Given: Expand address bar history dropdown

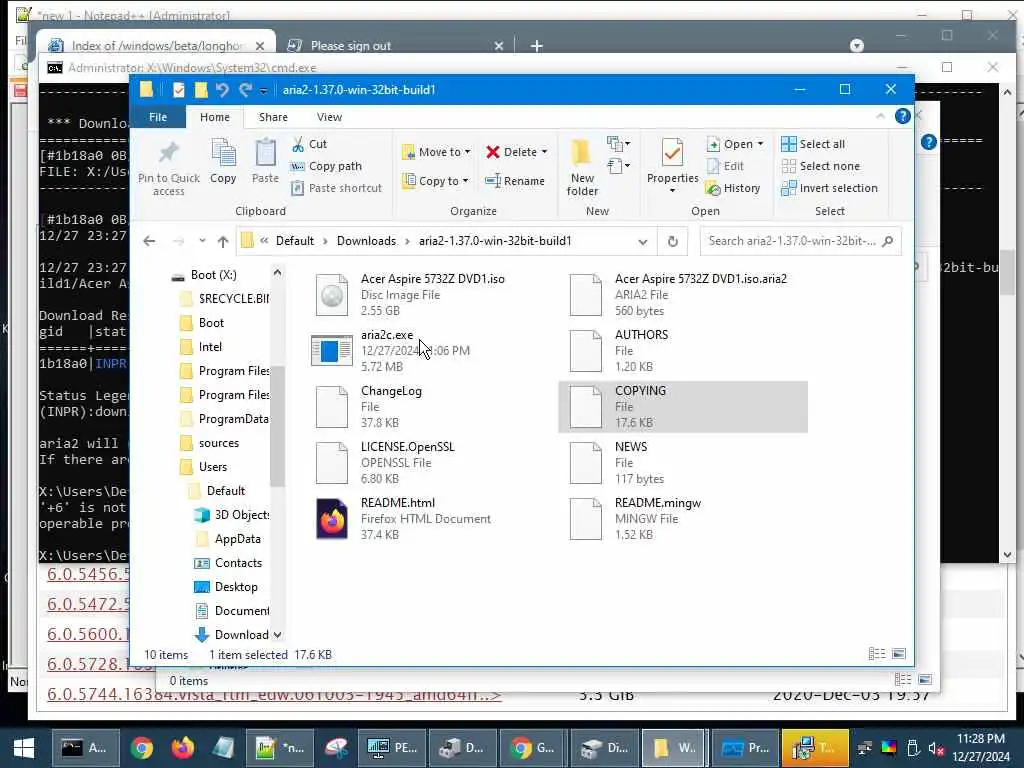Looking at the screenshot, I should tap(643, 241).
